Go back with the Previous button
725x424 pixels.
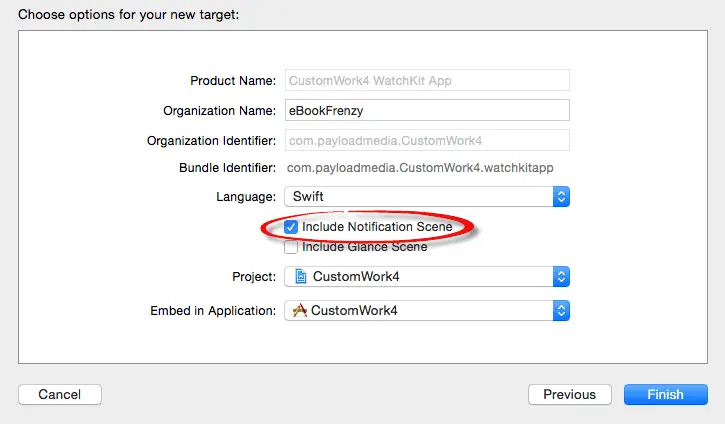pyautogui.click(x=569, y=395)
